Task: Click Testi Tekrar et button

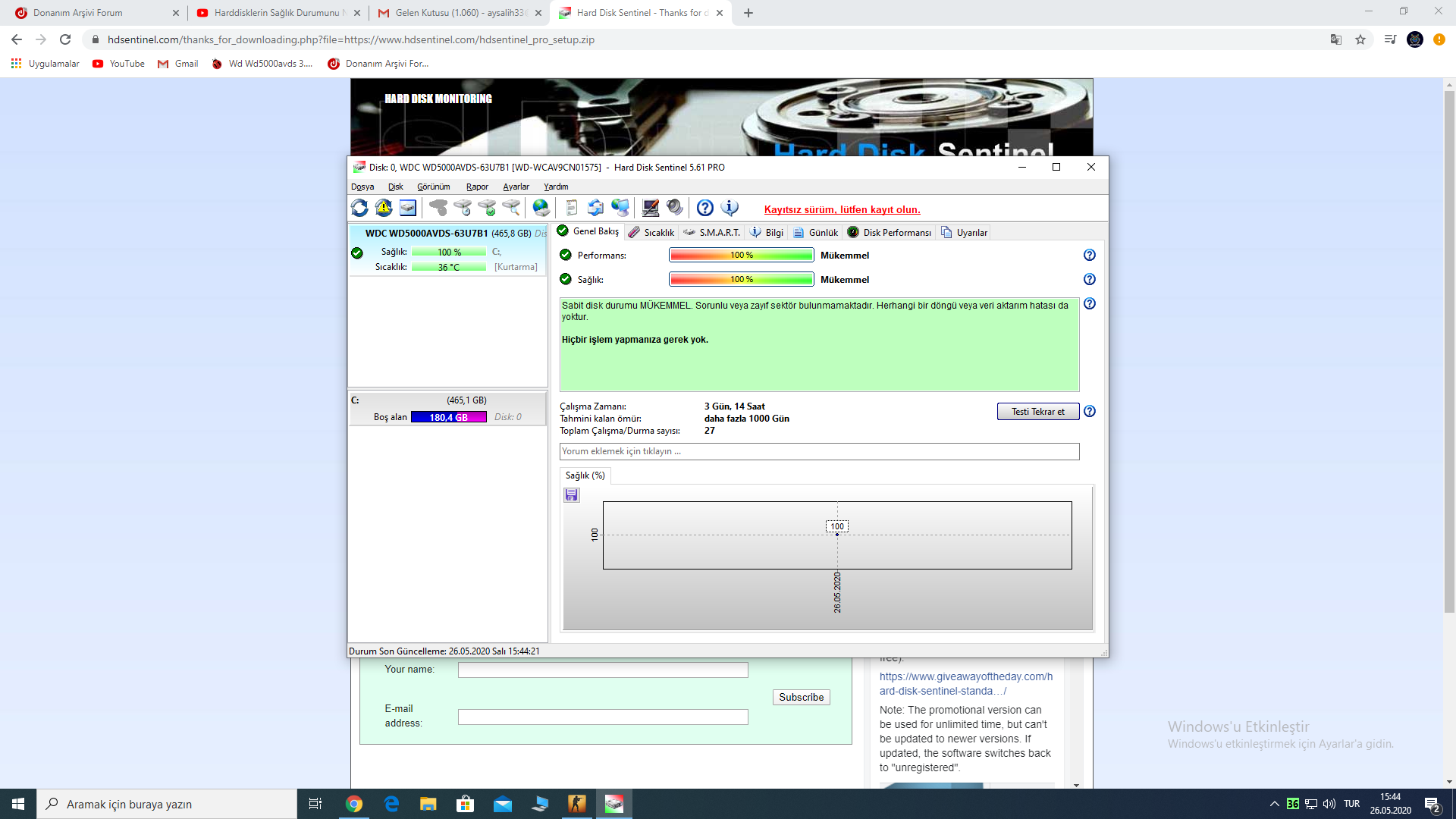Action: pyautogui.click(x=1038, y=412)
